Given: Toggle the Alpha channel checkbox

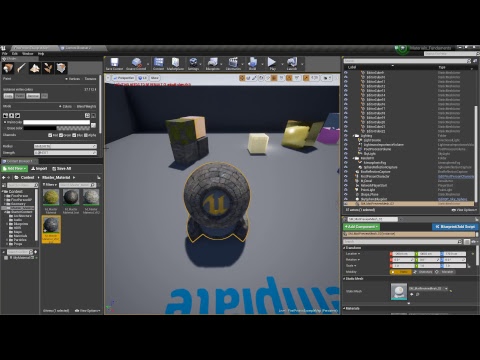Looking at the screenshot, I should tap(86, 135).
